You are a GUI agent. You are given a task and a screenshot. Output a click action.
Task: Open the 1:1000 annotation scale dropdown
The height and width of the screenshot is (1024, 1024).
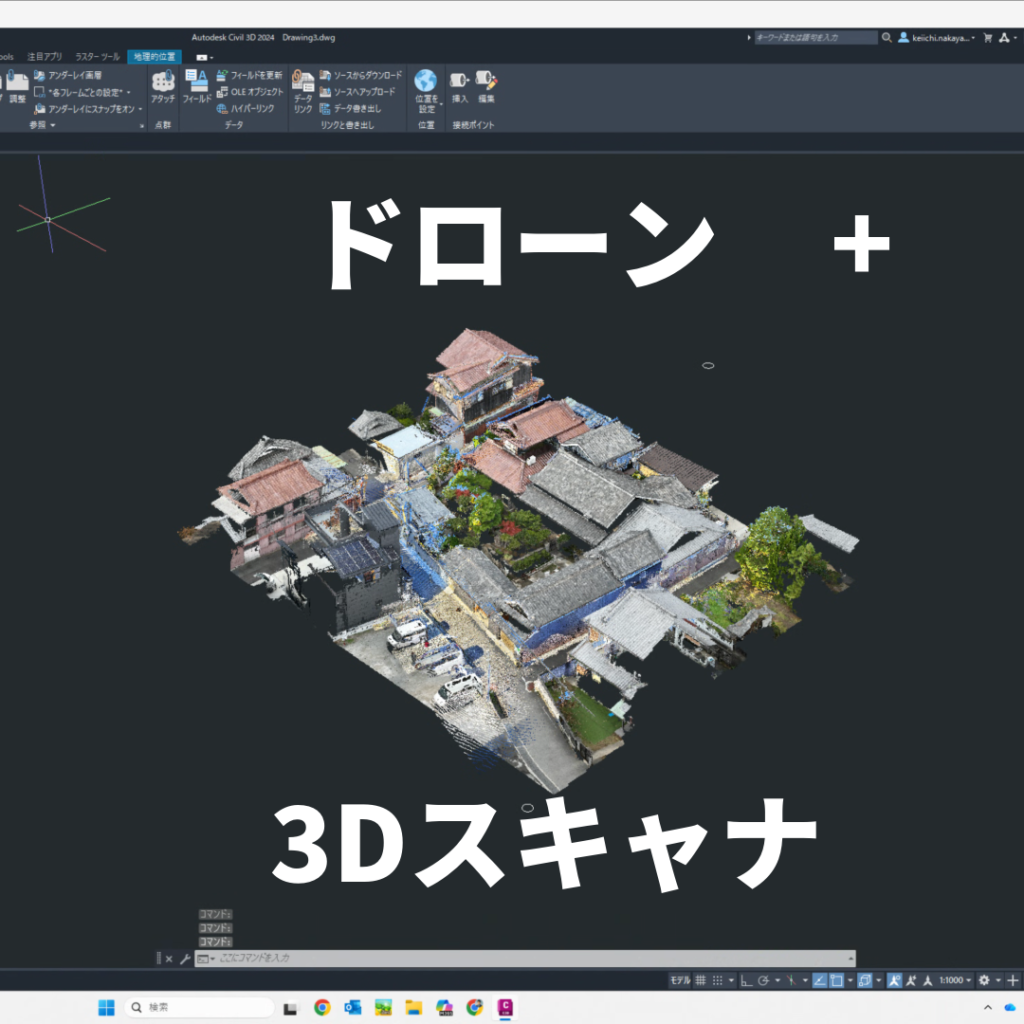click(955, 980)
